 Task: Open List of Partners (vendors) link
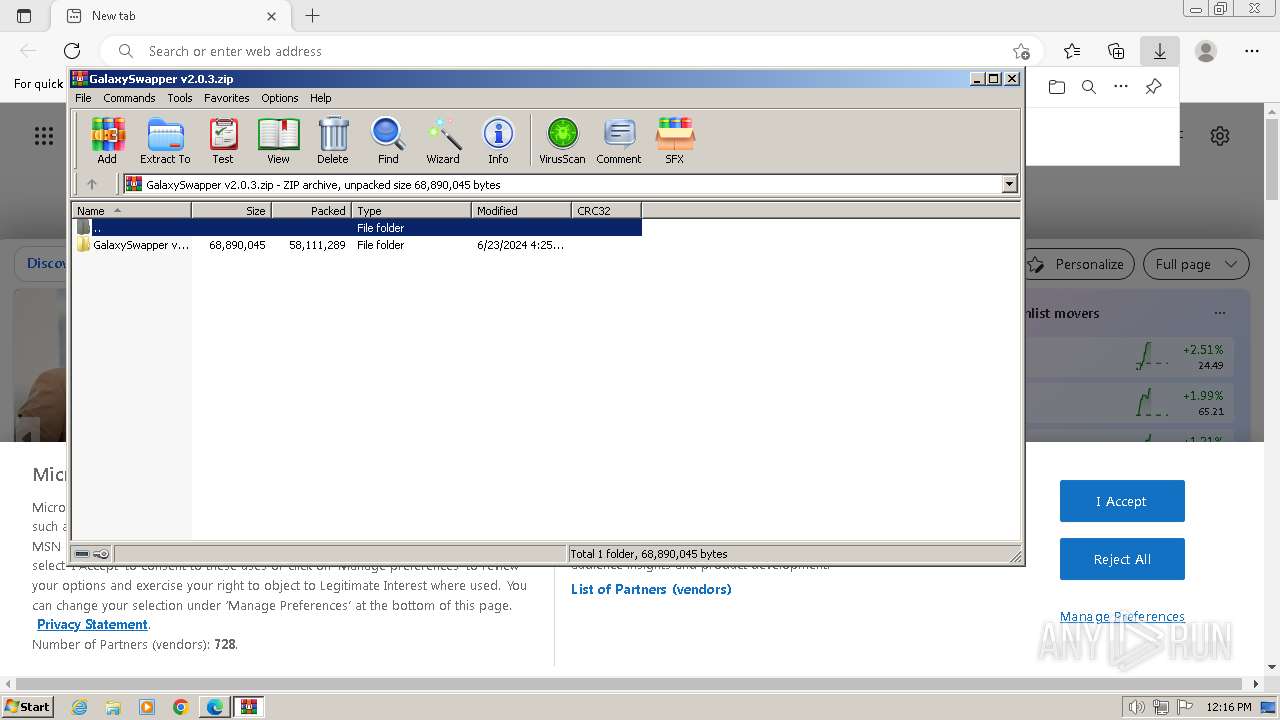651,589
